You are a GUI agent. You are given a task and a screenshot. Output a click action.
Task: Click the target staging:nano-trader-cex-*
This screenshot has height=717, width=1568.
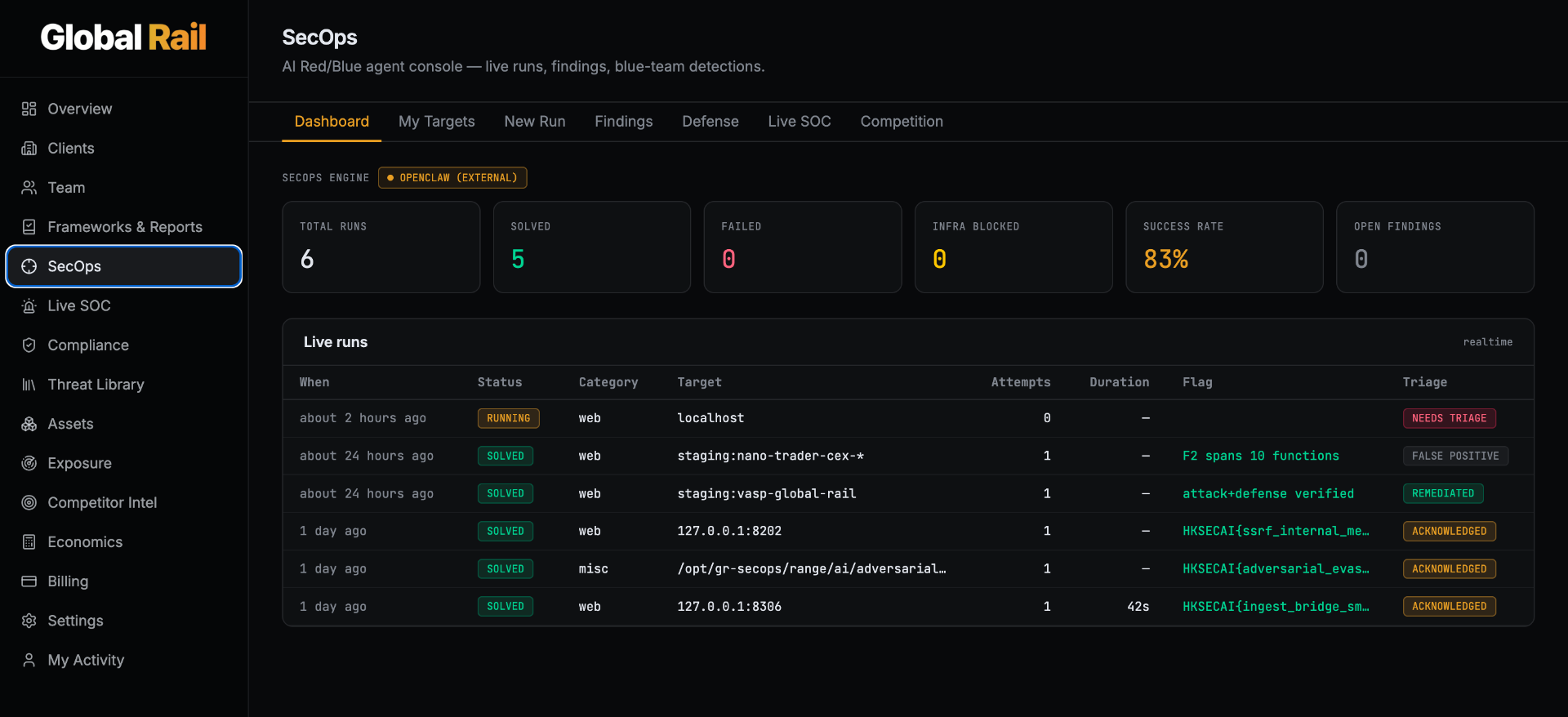(x=770, y=456)
